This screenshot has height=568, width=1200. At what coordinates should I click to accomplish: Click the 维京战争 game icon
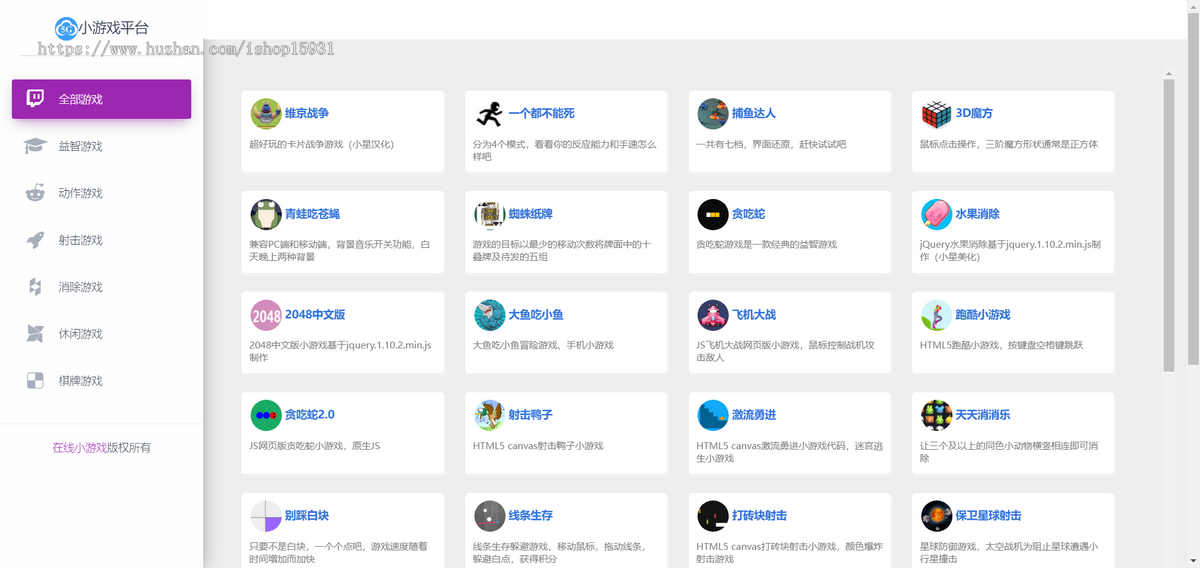coord(266,114)
